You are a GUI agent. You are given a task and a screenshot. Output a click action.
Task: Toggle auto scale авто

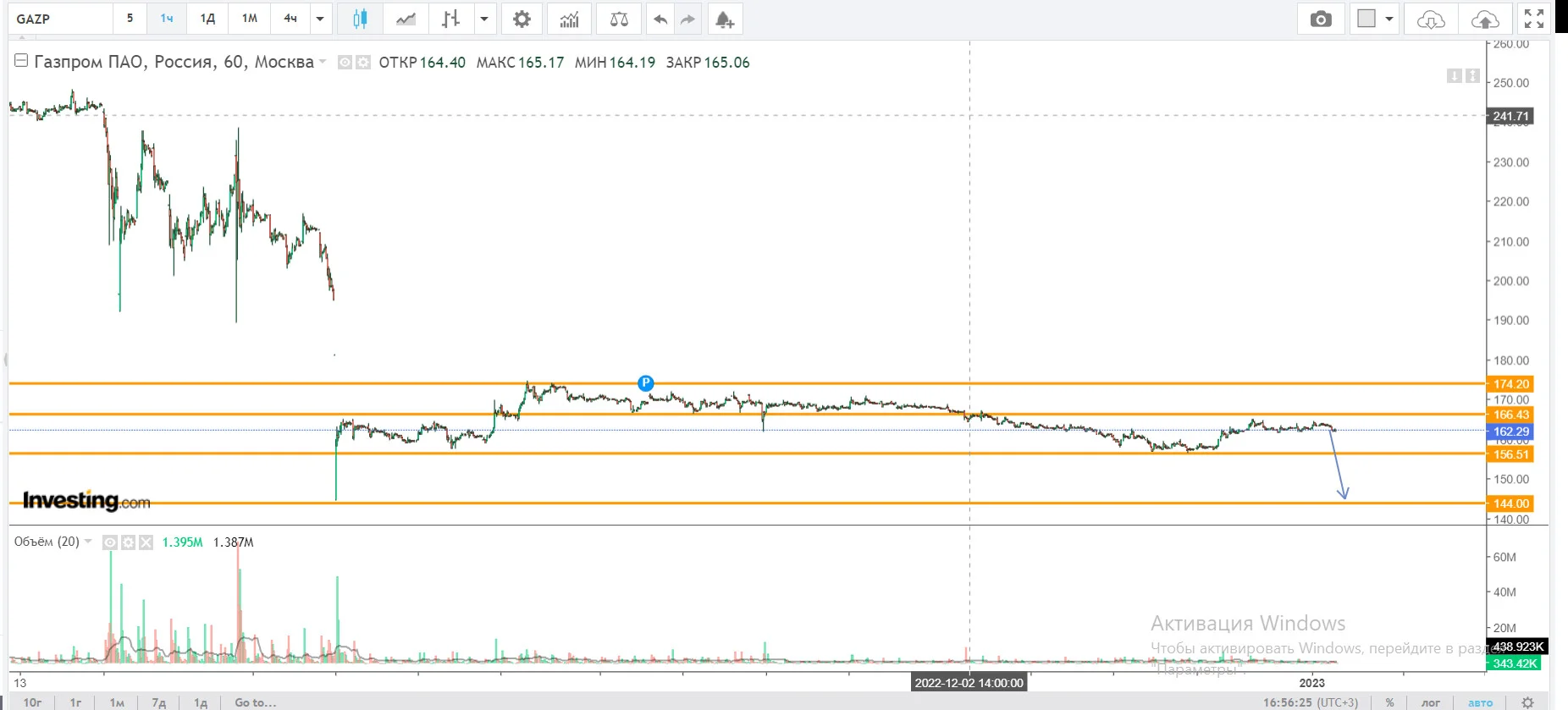click(x=1481, y=702)
